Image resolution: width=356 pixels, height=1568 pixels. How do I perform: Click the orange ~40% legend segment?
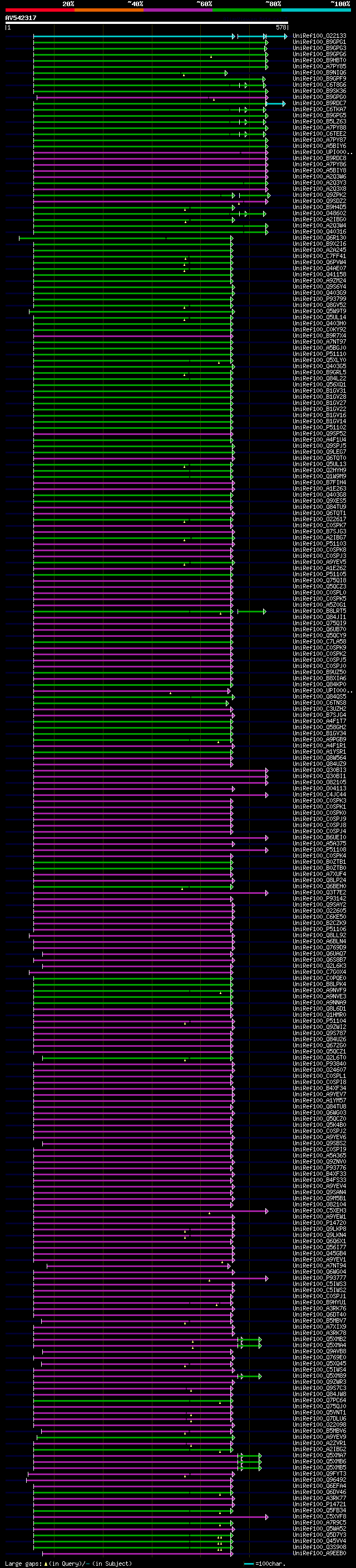109,10
